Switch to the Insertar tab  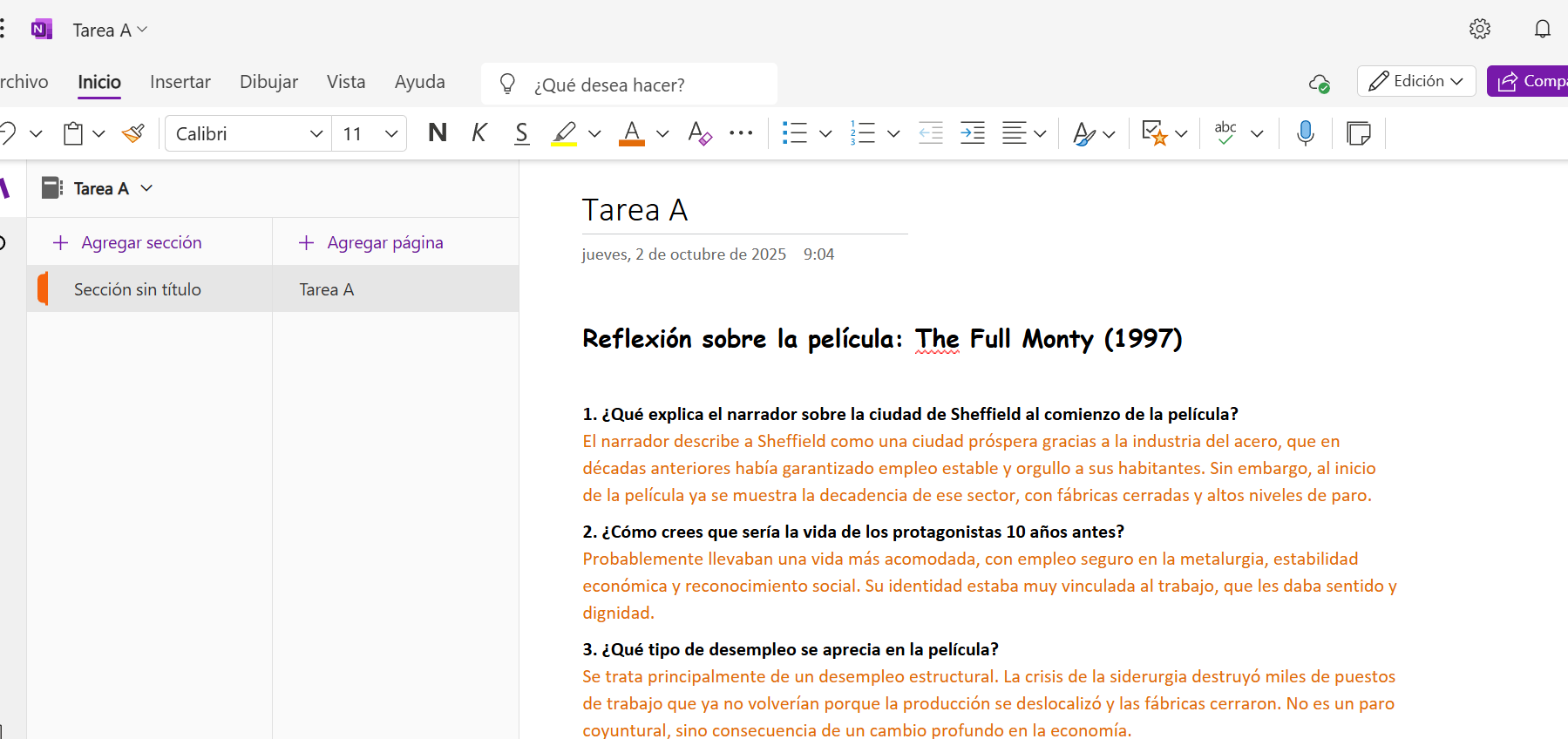[180, 82]
